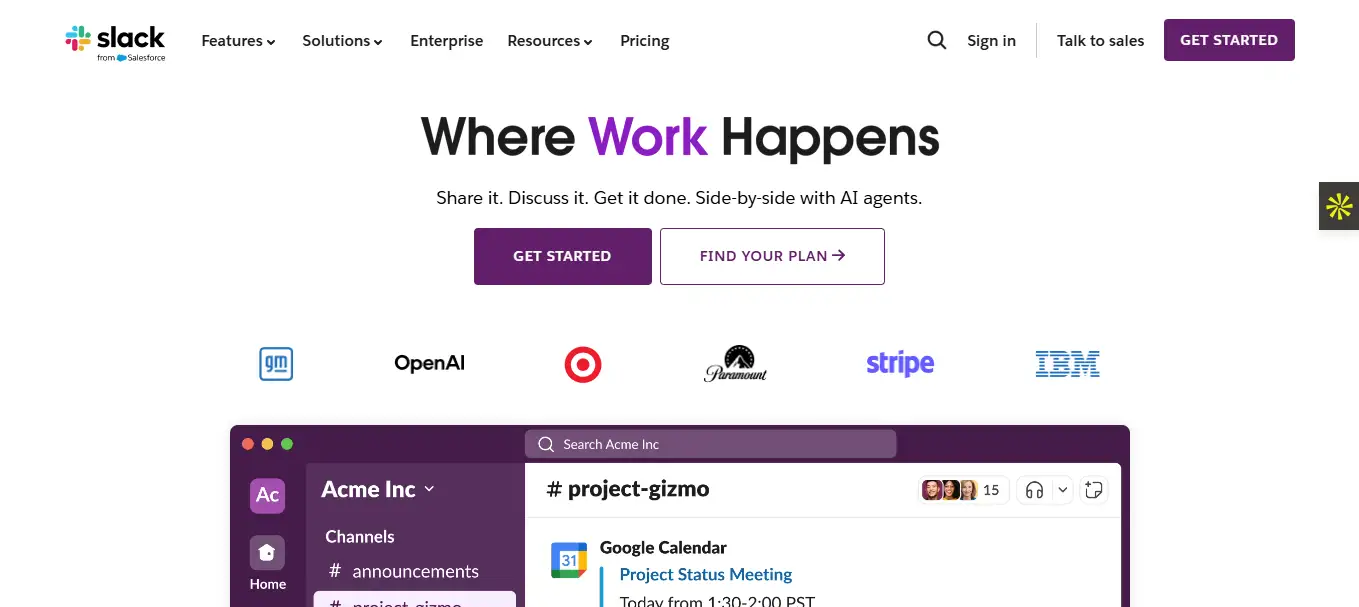Follow the FIND YOUR PLAN link
The width and height of the screenshot is (1359, 607).
click(772, 256)
